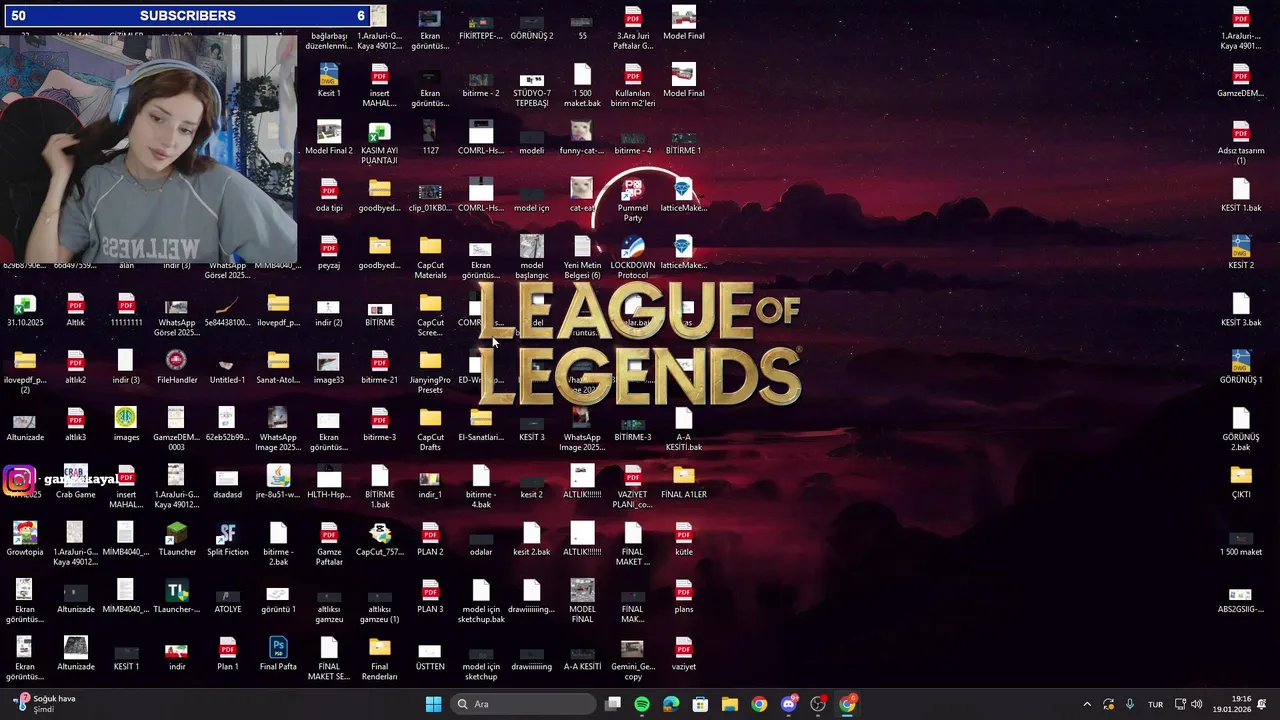Expand the hidden system tray icons chevron

click(1087, 704)
